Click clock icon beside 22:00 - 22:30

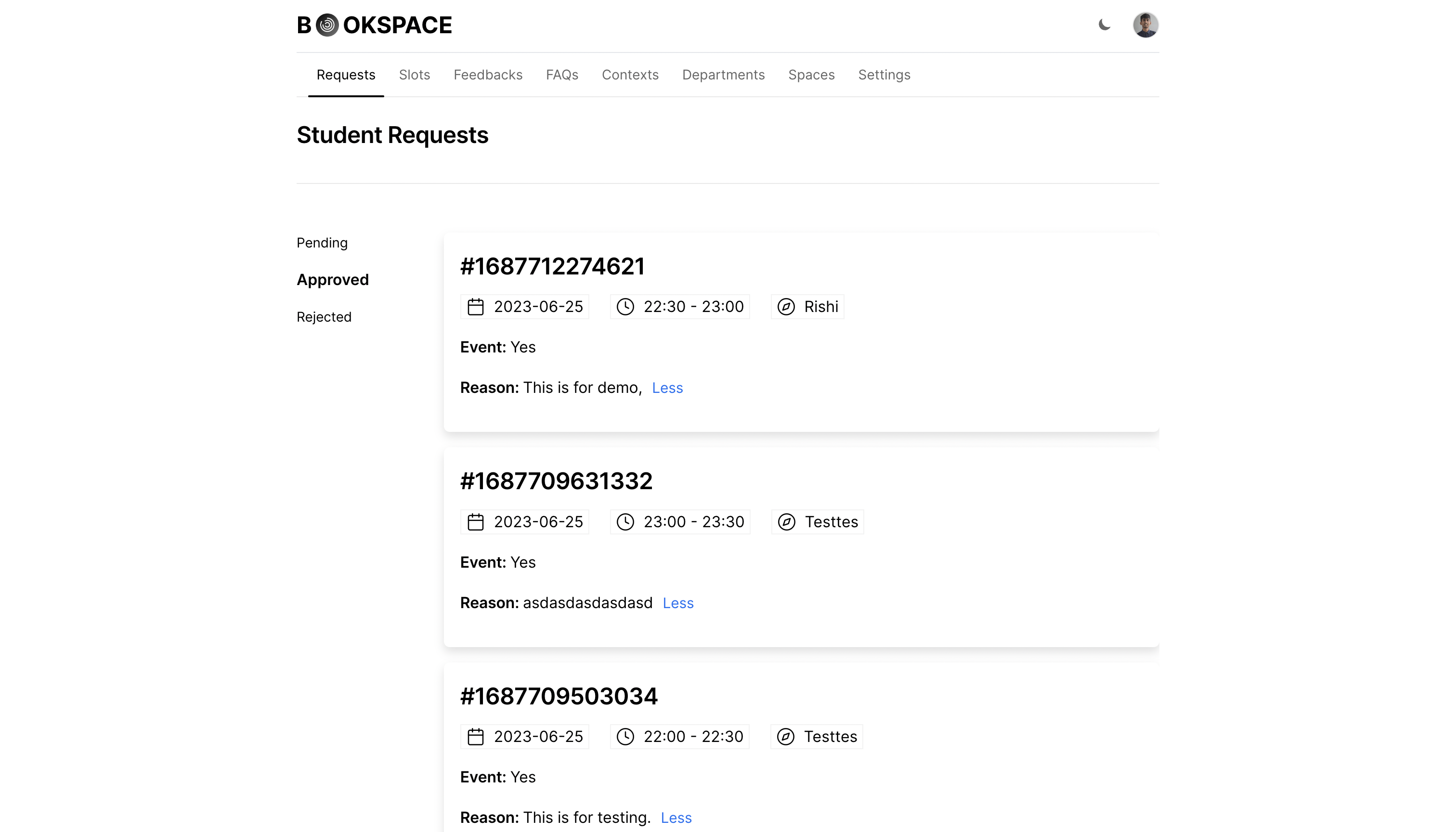pos(625,737)
